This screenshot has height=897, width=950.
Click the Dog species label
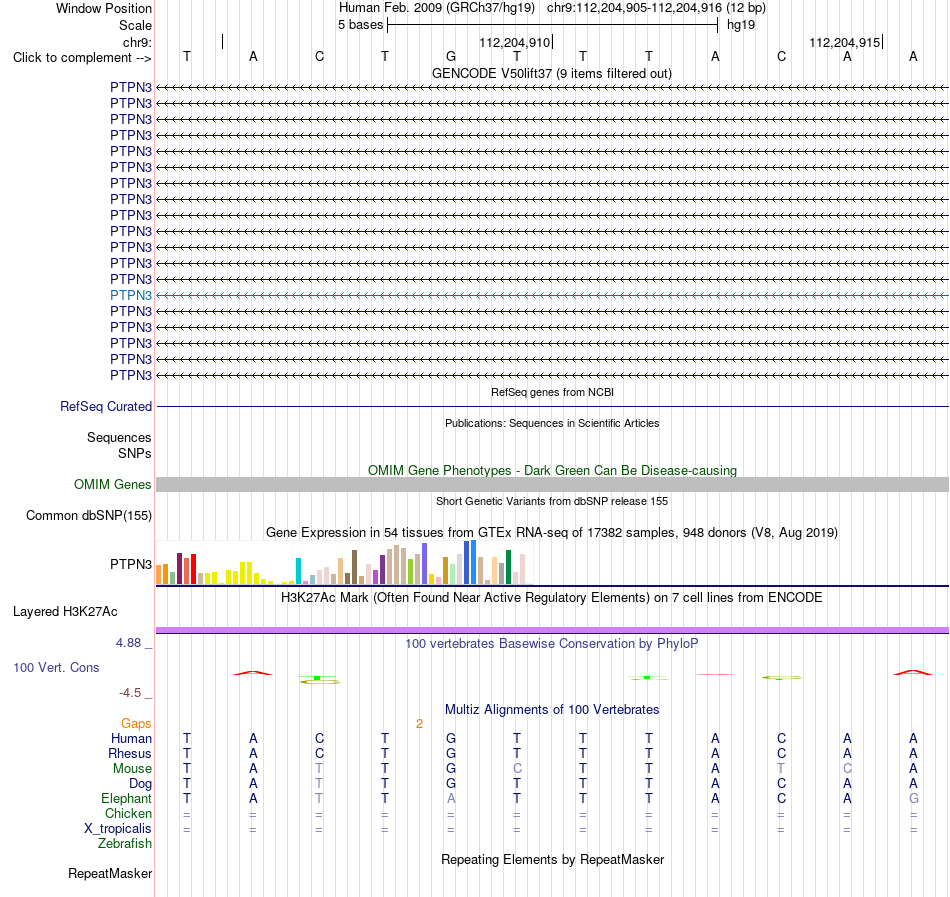click(140, 783)
